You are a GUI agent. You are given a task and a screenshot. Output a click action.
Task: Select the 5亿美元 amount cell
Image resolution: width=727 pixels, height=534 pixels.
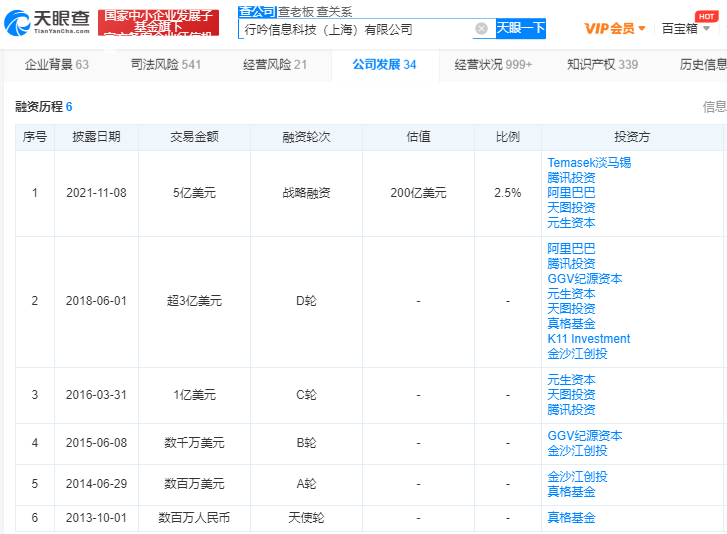pos(194,193)
